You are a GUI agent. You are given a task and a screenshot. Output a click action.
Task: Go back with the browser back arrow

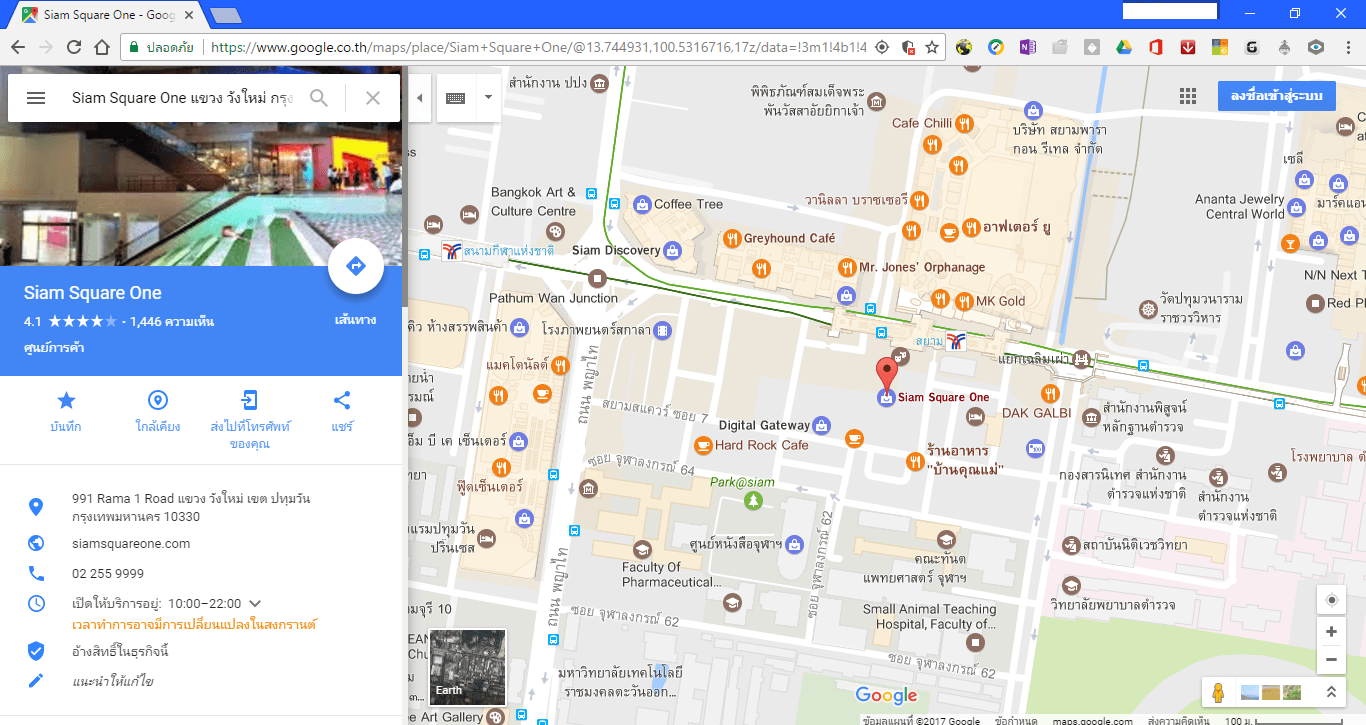[x=17, y=47]
